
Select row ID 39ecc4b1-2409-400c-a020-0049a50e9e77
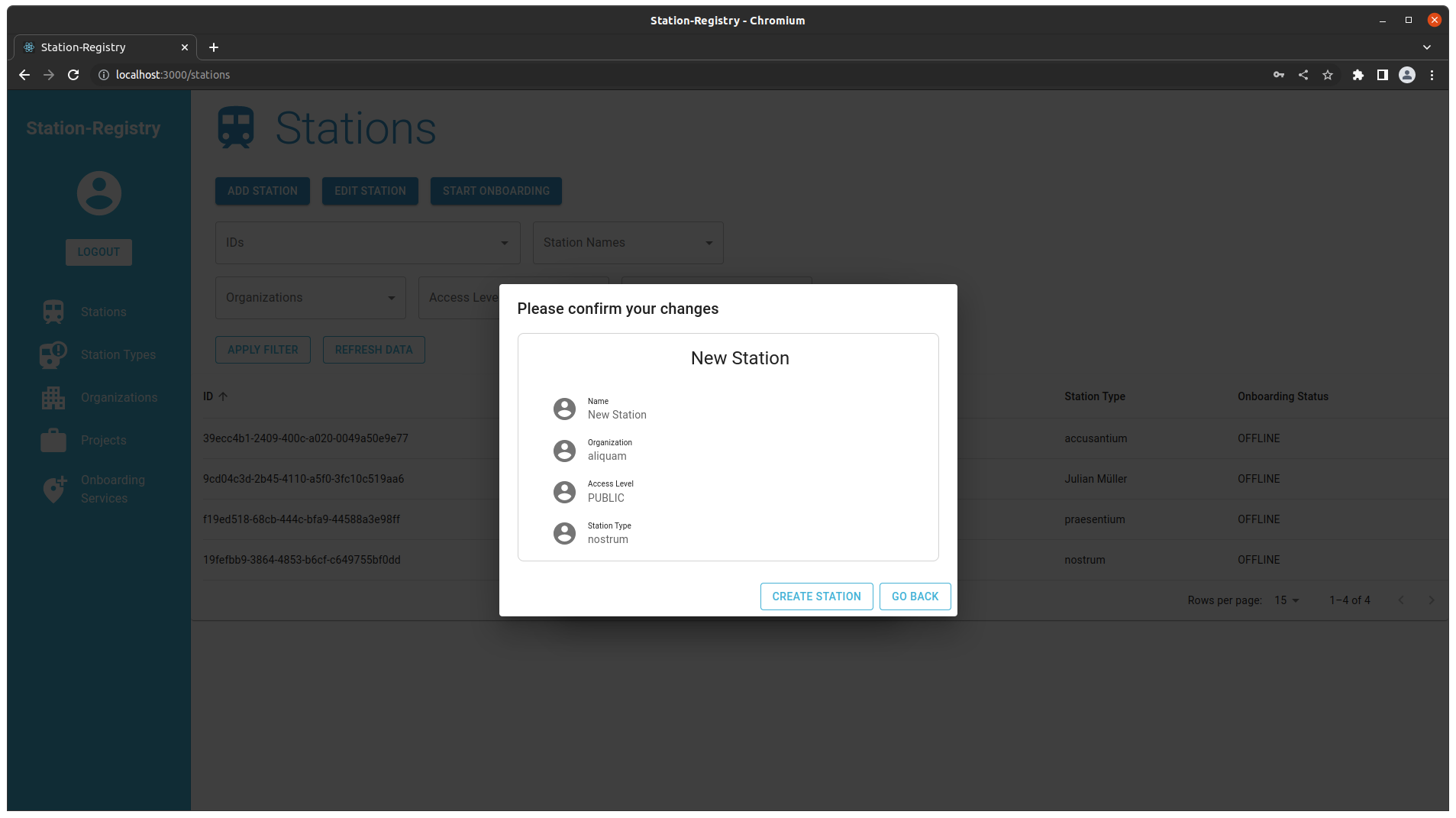pyautogui.click(x=305, y=438)
